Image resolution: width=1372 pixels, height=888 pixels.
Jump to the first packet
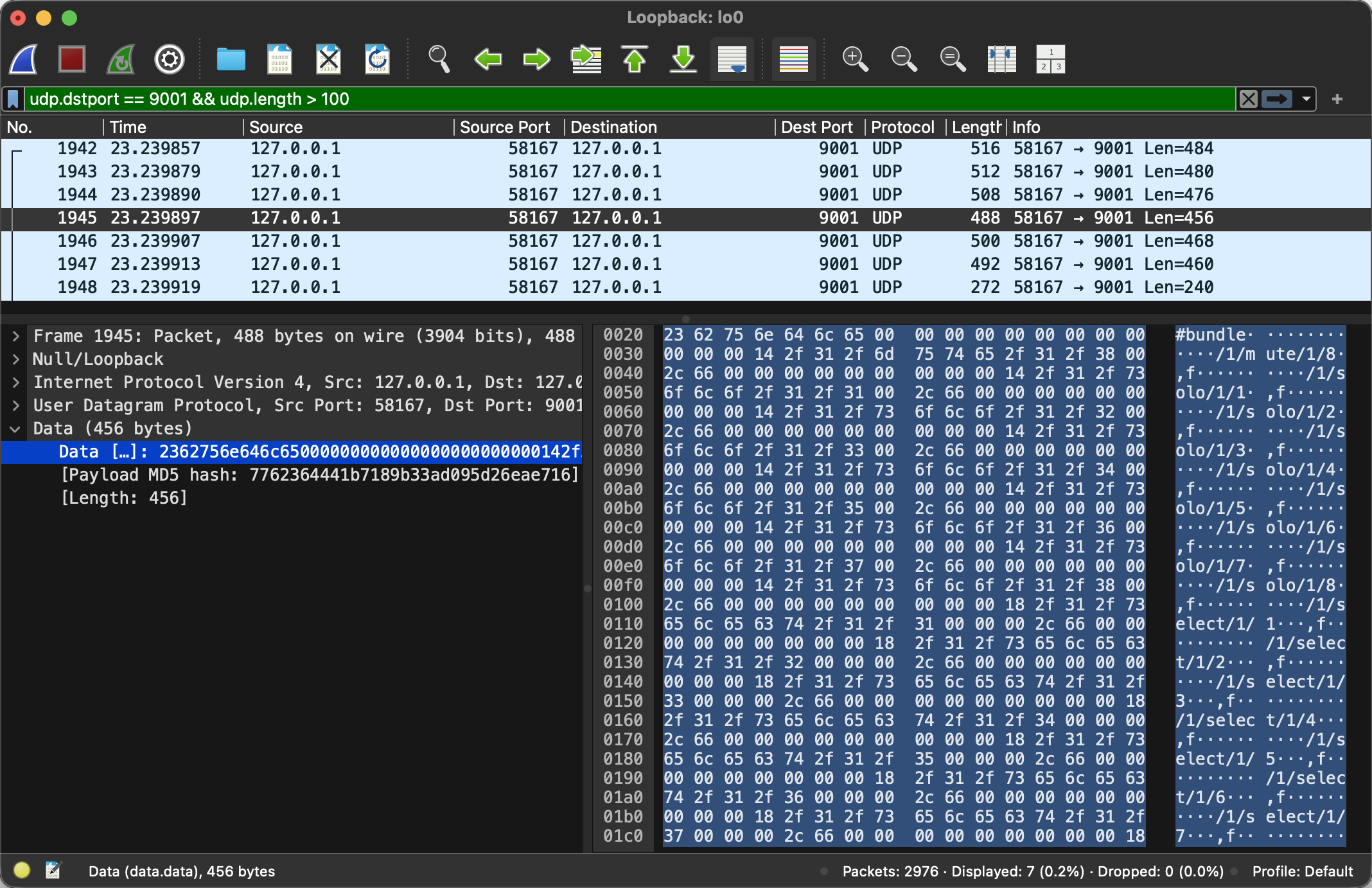(x=635, y=60)
